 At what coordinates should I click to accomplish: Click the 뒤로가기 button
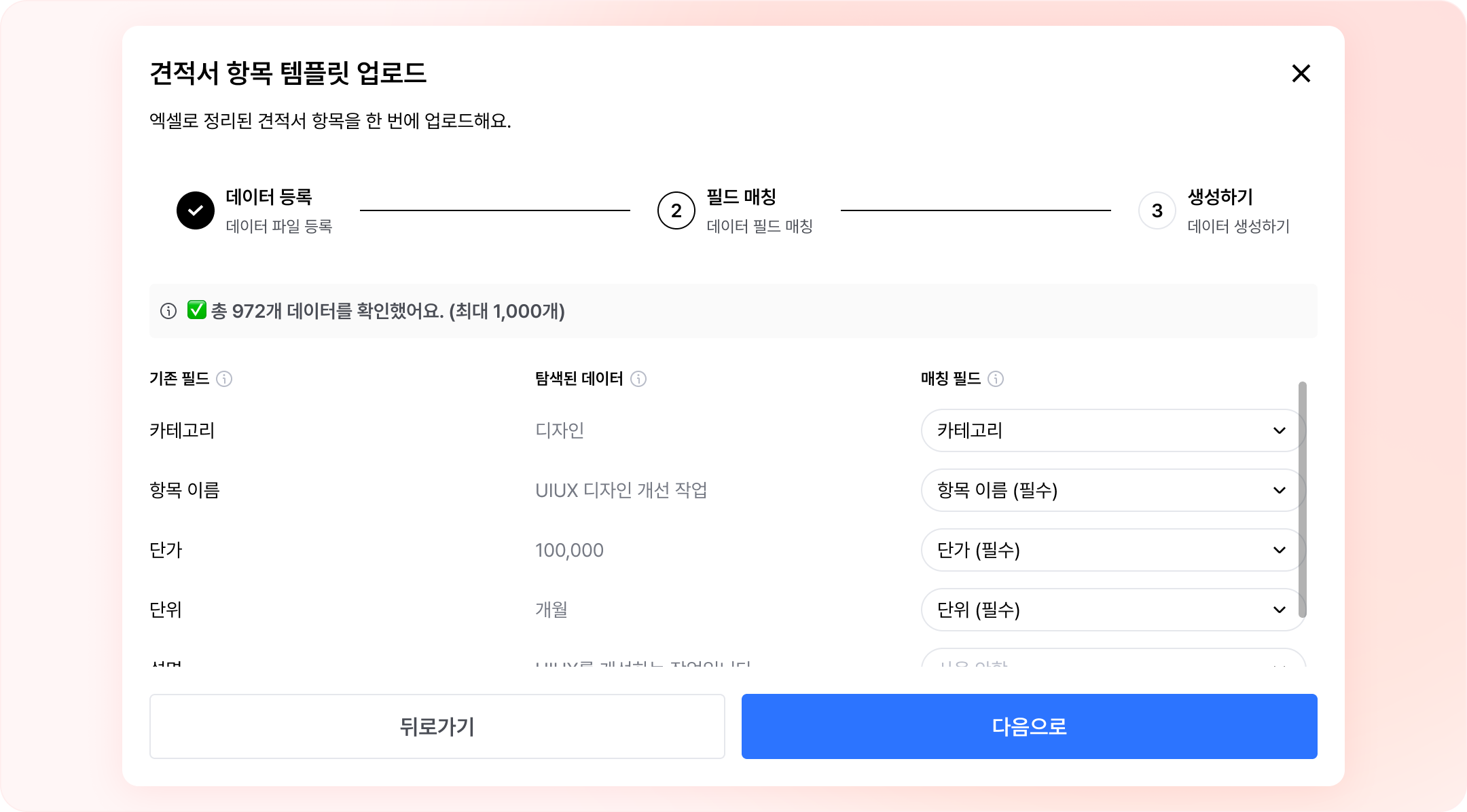coord(437,726)
